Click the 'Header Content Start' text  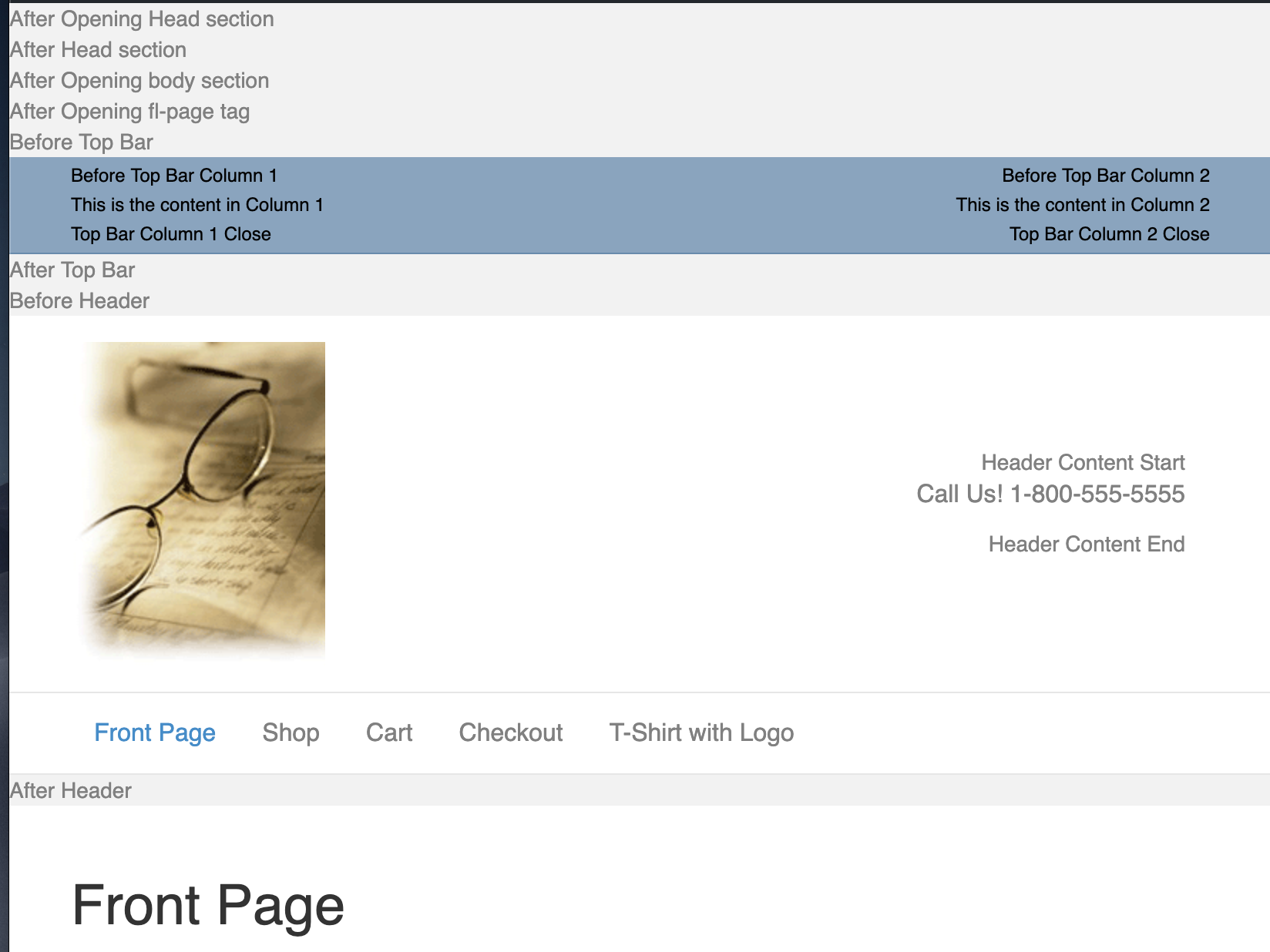1083,462
